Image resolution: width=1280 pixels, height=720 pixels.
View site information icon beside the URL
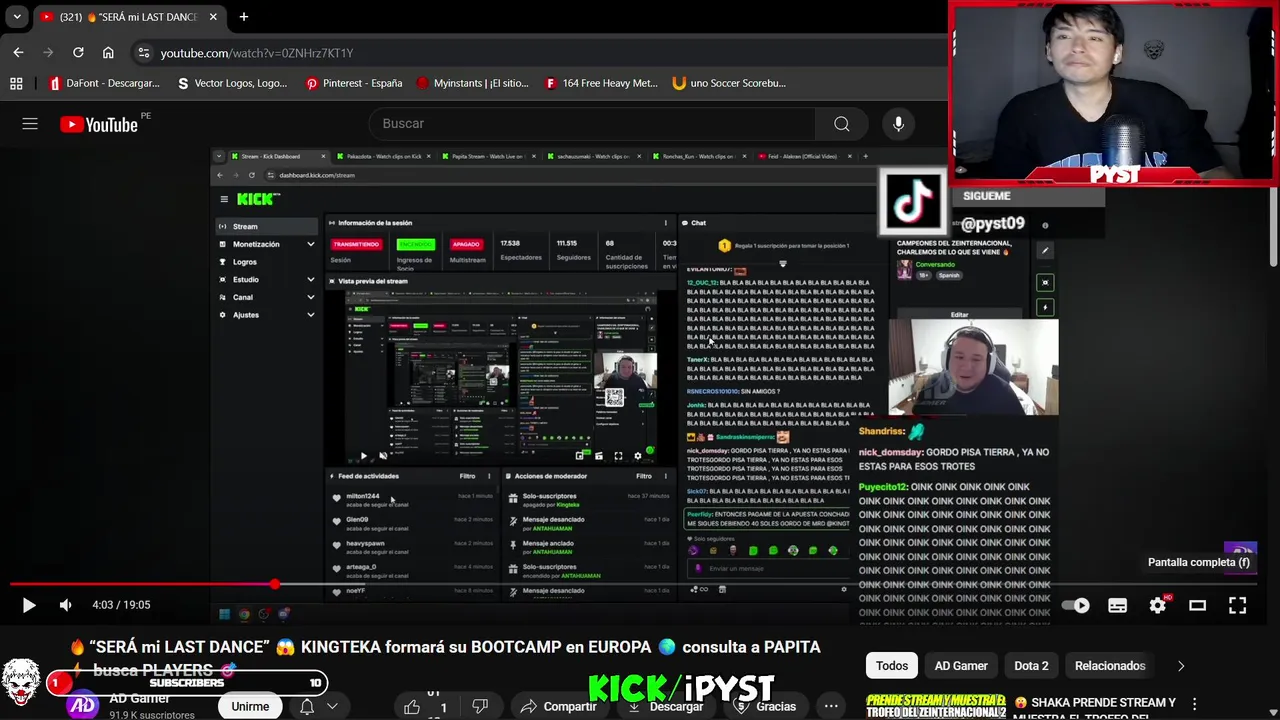coord(143,53)
